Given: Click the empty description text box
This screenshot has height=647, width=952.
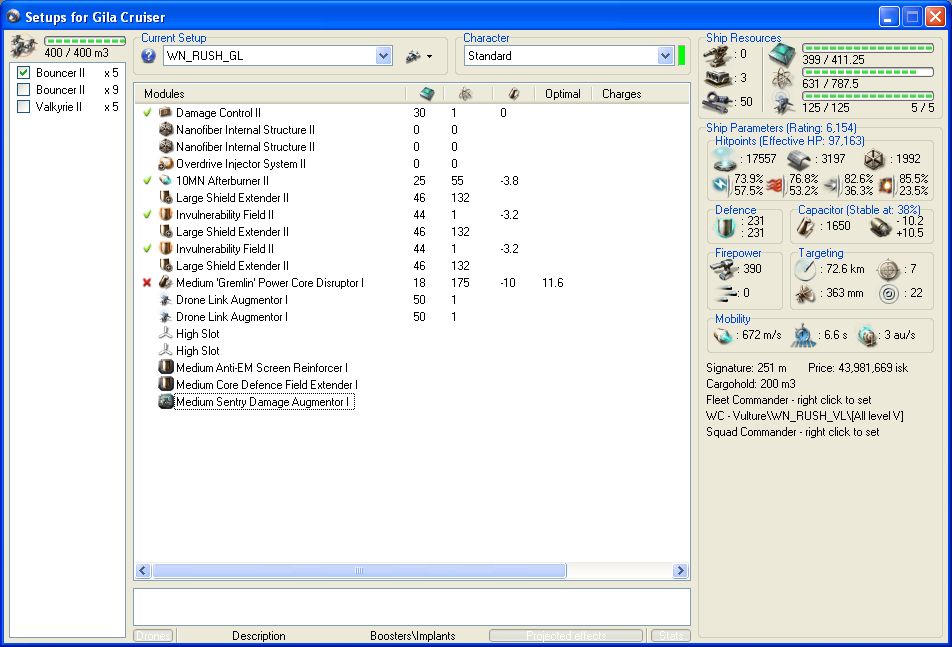Looking at the screenshot, I should point(412,606).
